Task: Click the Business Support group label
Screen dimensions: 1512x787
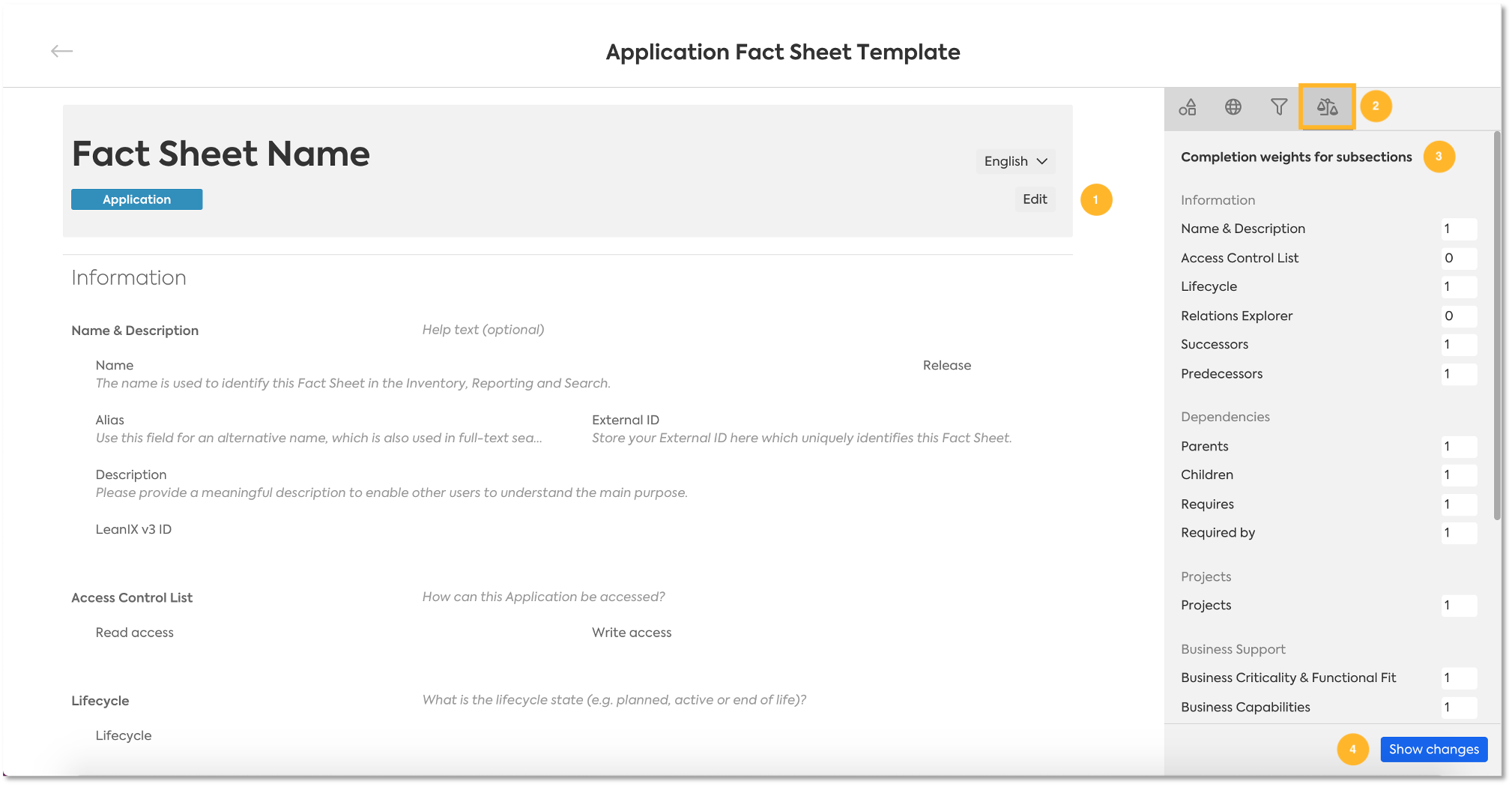Action: tap(1233, 649)
